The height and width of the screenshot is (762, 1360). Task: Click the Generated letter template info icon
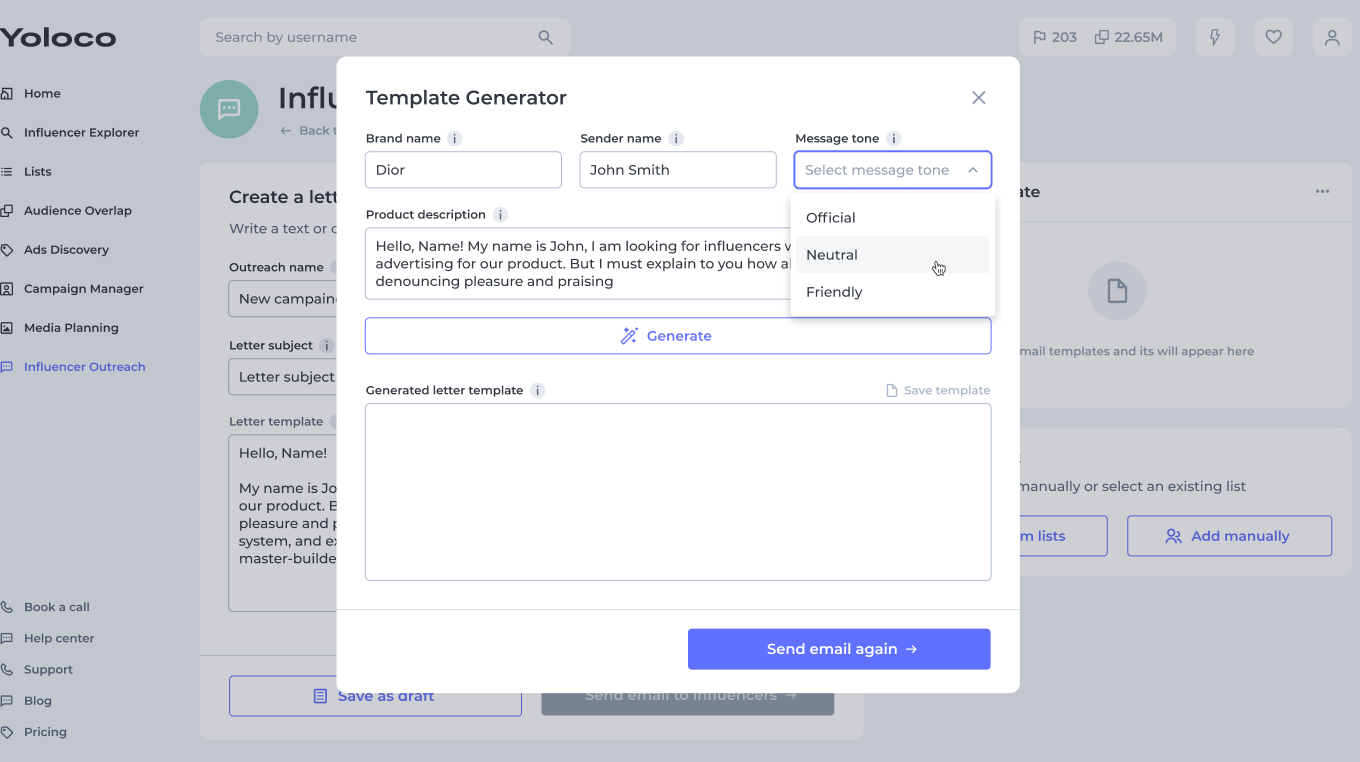(x=537, y=391)
